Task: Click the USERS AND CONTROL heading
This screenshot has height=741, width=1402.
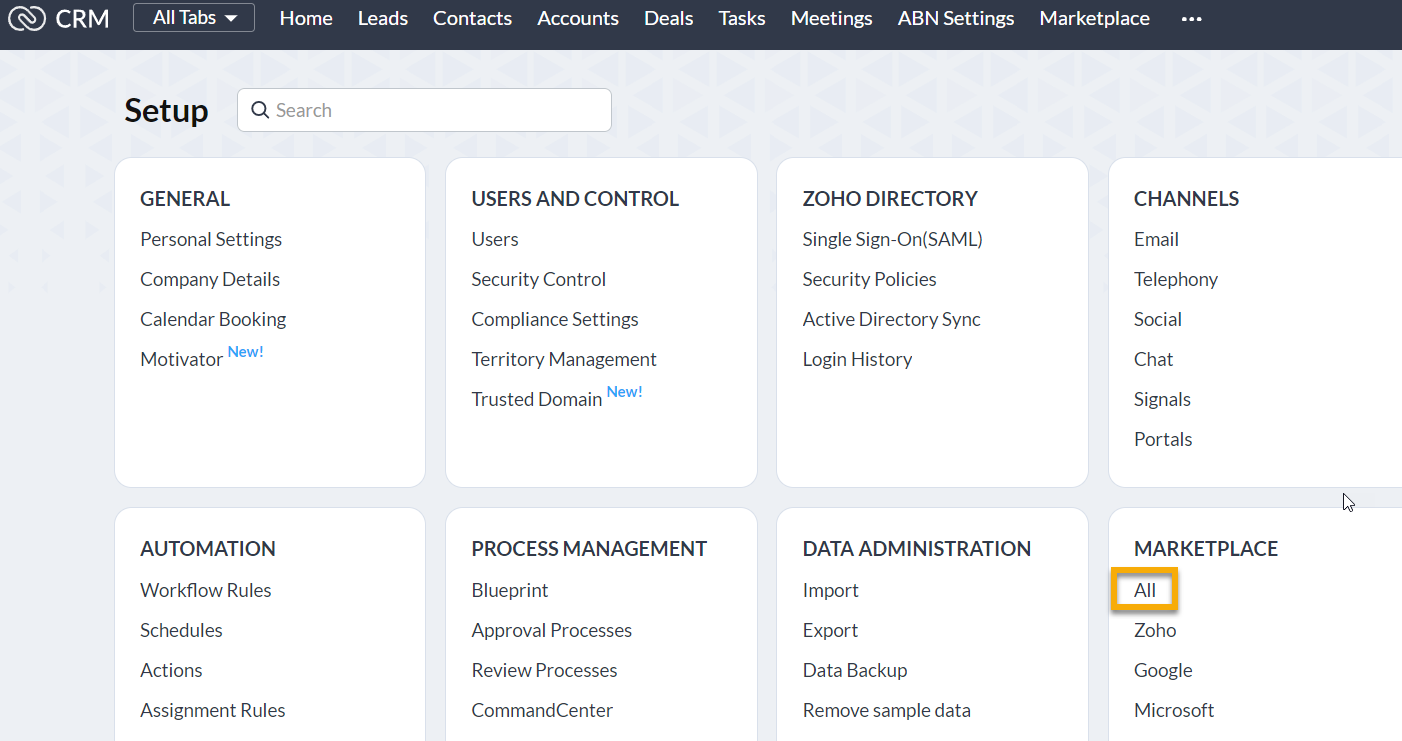Action: click(x=575, y=198)
